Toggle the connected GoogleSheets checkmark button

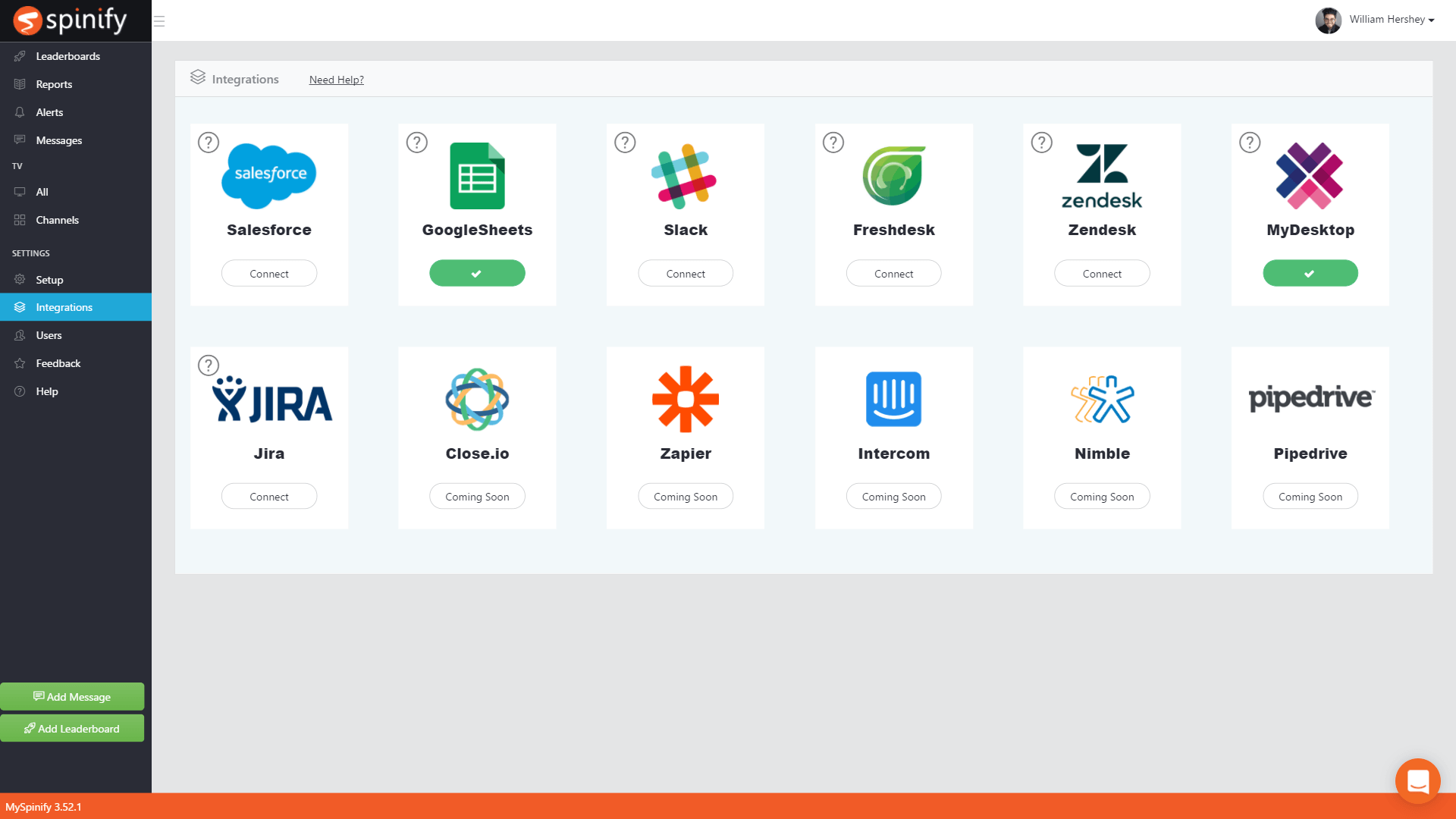[x=477, y=273]
